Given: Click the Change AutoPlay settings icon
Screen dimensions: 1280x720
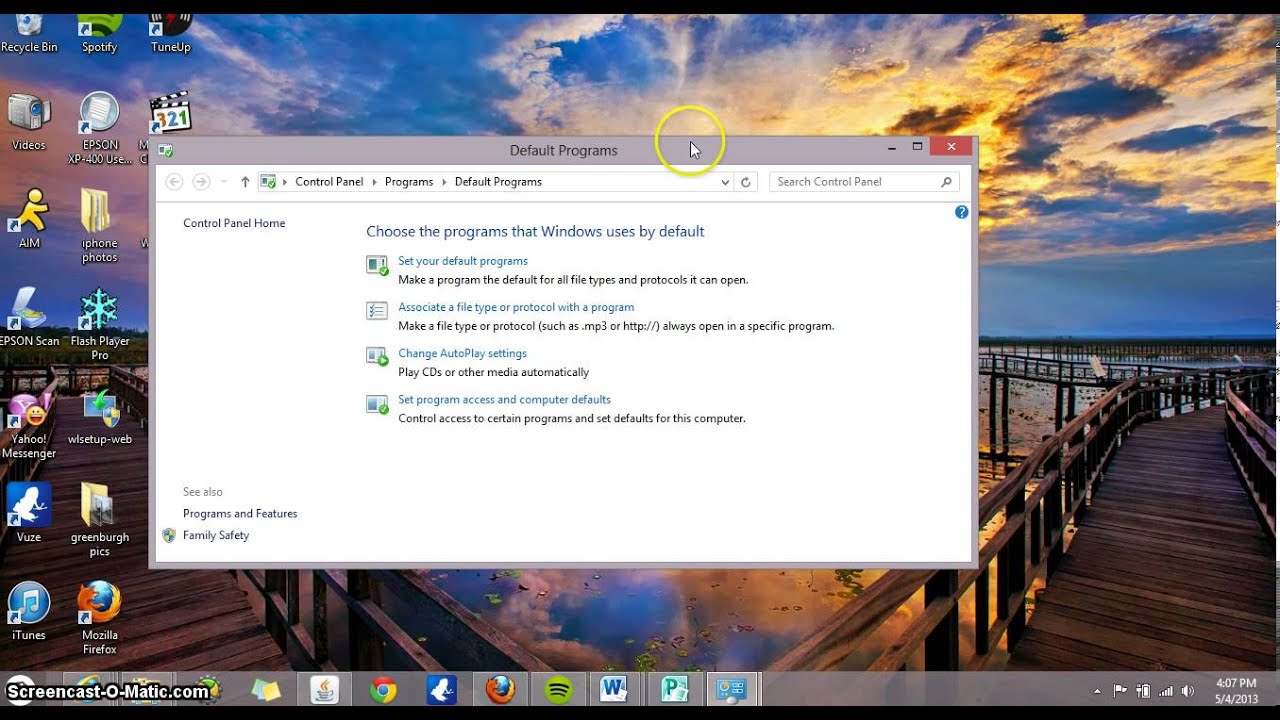Looking at the screenshot, I should 377,357.
